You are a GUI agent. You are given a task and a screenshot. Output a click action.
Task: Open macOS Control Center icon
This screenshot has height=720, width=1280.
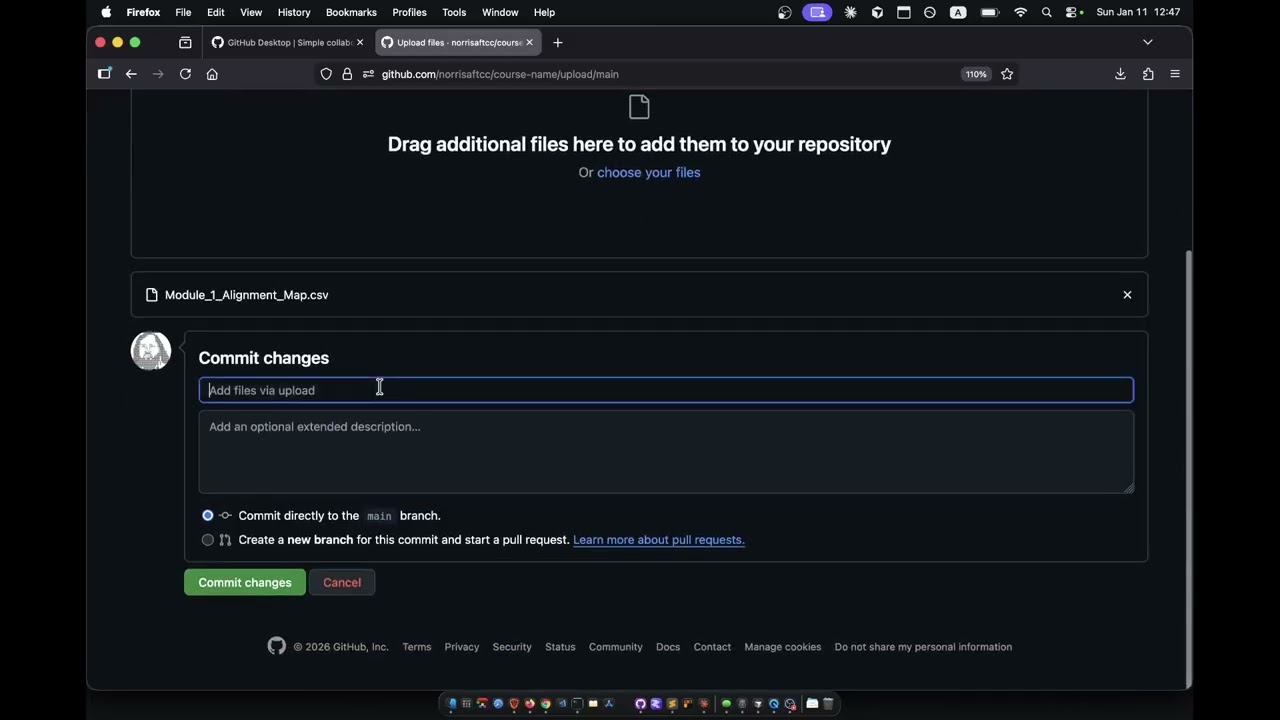click(x=1074, y=12)
